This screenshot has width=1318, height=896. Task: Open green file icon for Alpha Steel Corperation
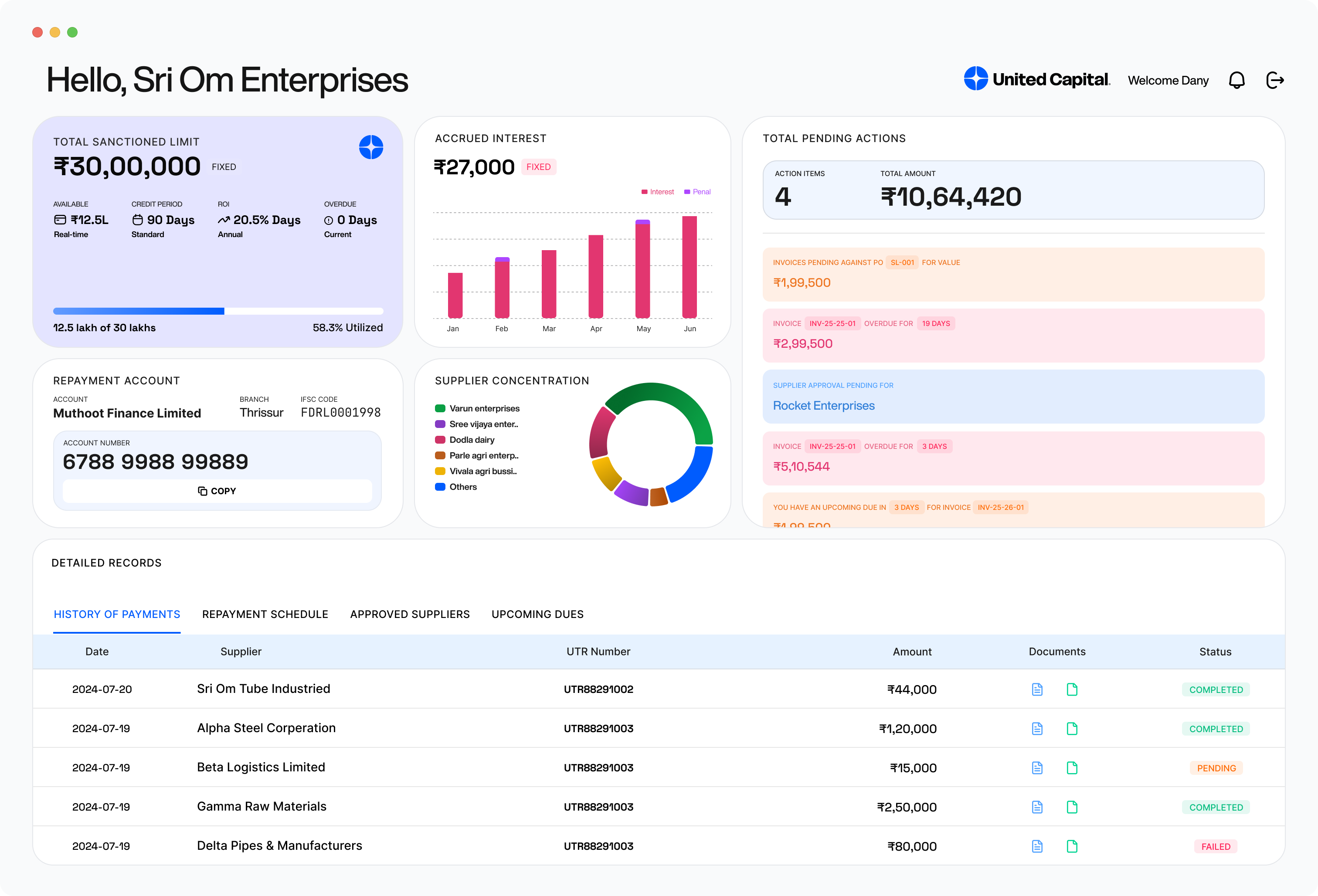1072,729
